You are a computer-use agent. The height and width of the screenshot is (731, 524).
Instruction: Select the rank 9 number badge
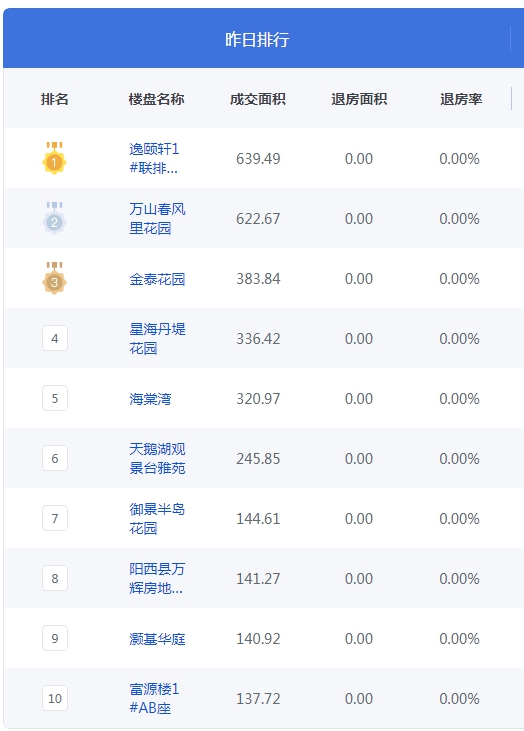[55, 638]
